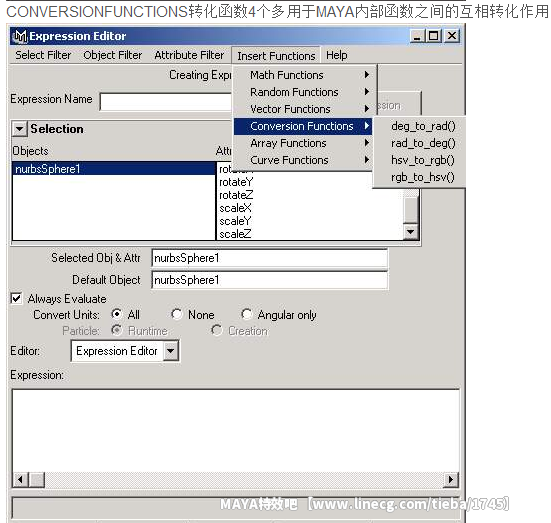Image resolution: width=551 pixels, height=523 pixels.
Task: Maximize the Expression Editor window
Action: (433, 36)
